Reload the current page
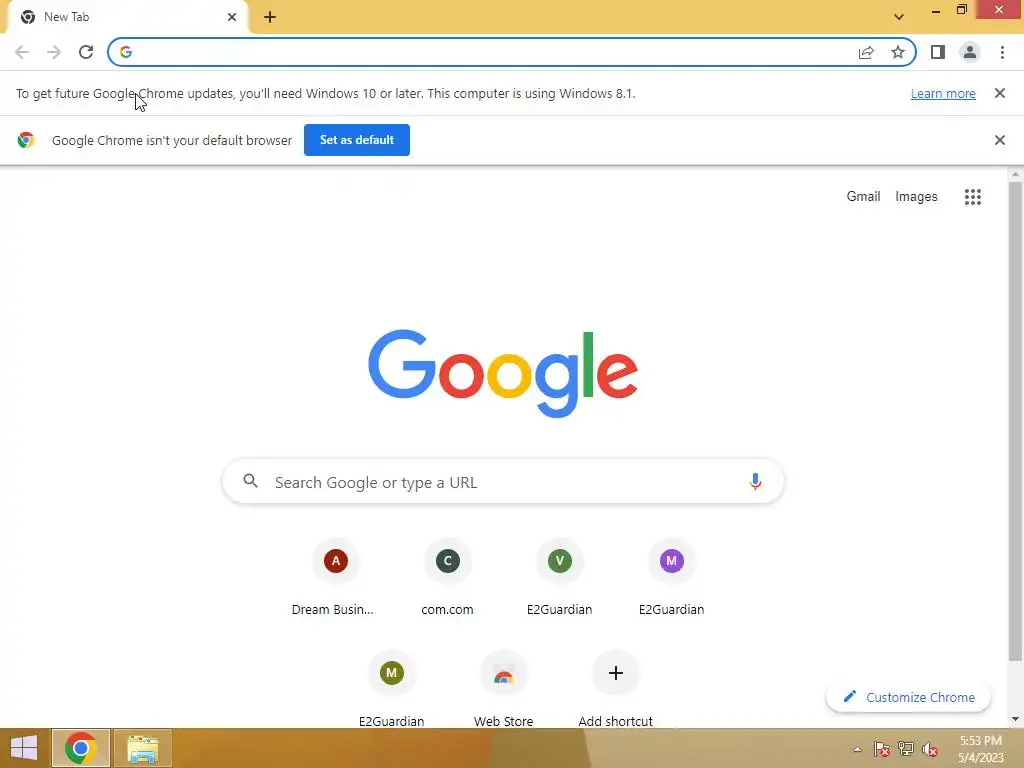 click(x=86, y=52)
